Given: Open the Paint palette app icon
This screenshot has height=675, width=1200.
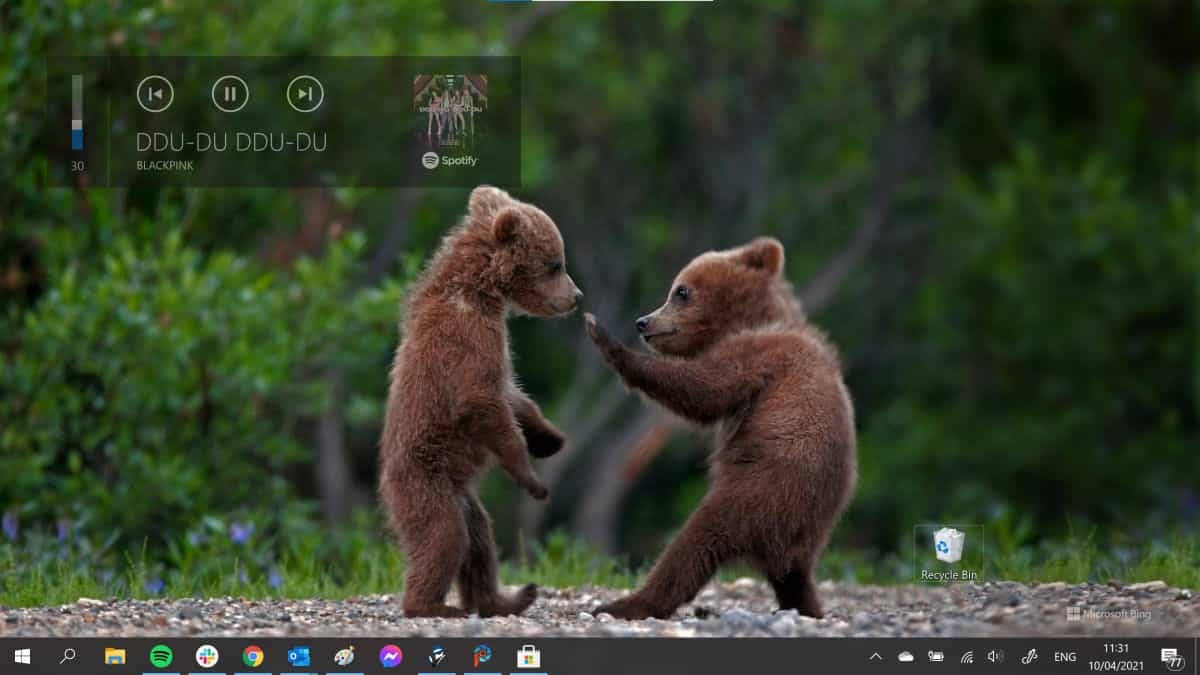Looking at the screenshot, I should pos(344,656).
